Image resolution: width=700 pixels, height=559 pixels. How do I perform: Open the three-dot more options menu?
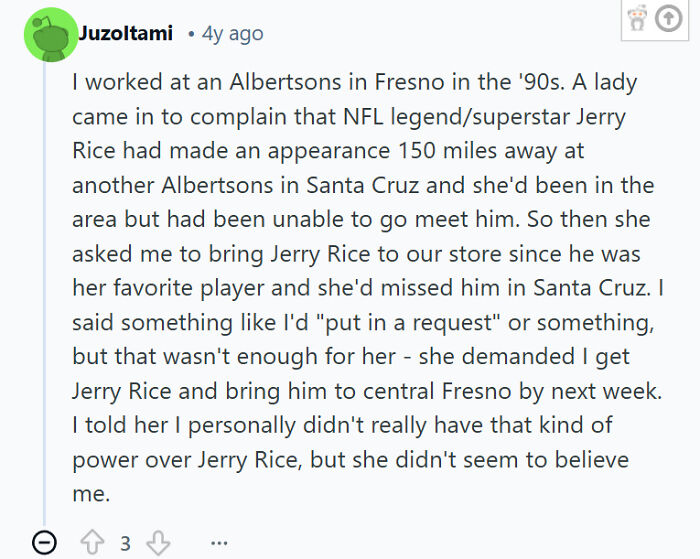pyautogui.click(x=218, y=544)
